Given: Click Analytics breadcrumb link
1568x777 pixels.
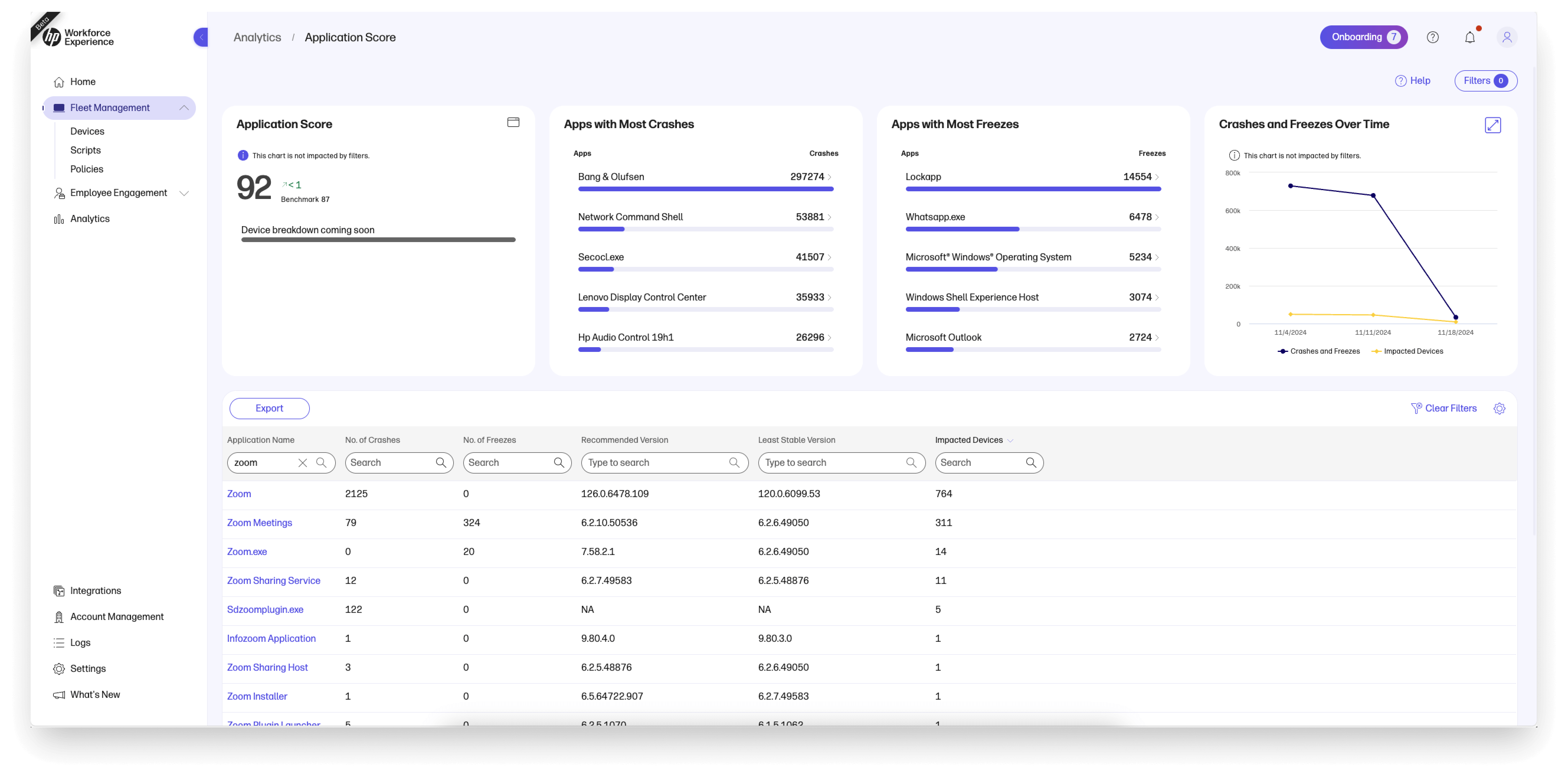Looking at the screenshot, I should click(x=258, y=37).
